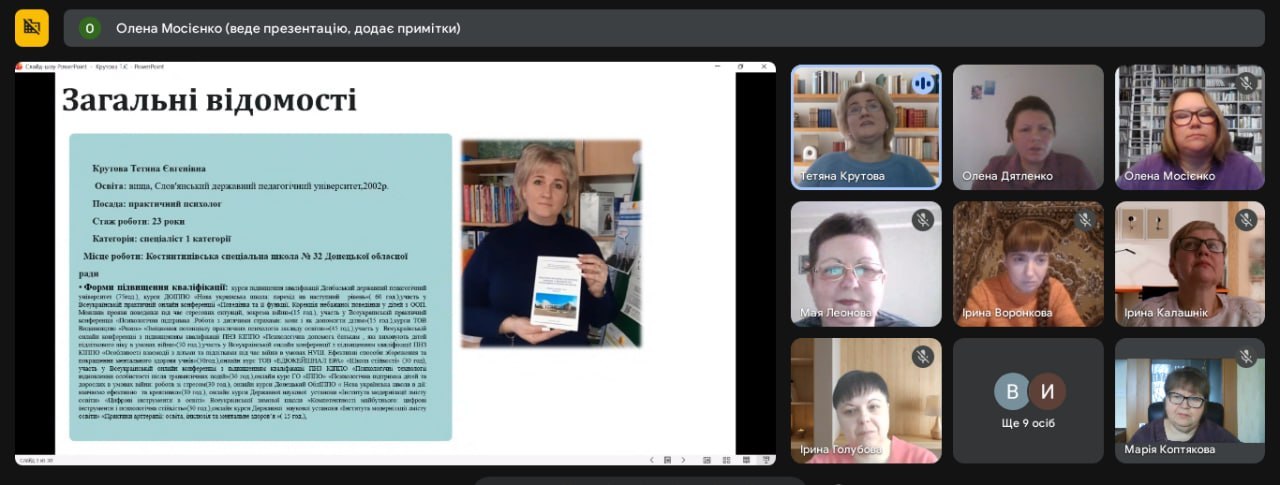Select Олена Дятленко's video tile
The width and height of the screenshot is (1280, 485).
coord(1028,127)
